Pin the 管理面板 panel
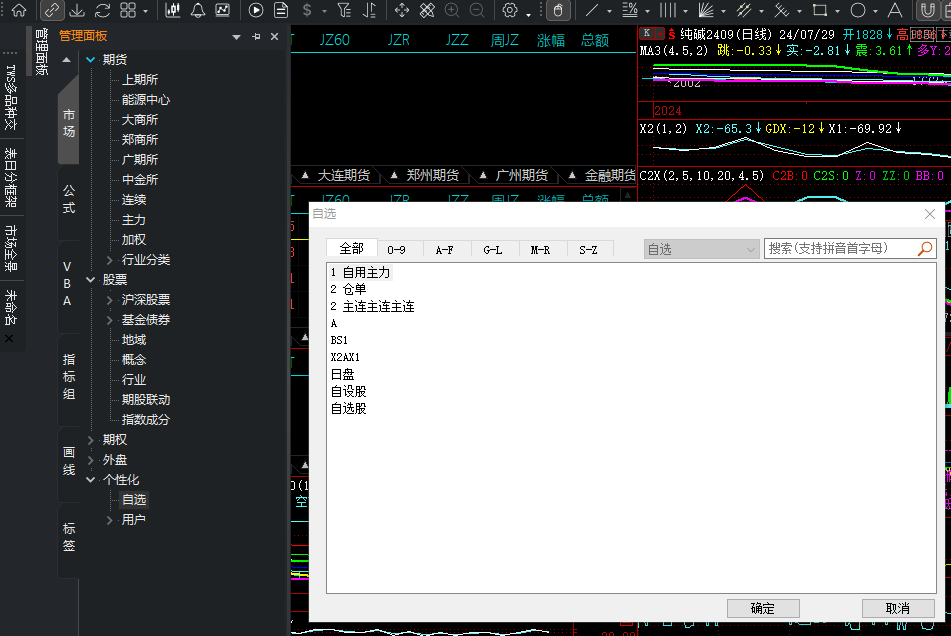The width and height of the screenshot is (951, 636). pyautogui.click(x=256, y=37)
